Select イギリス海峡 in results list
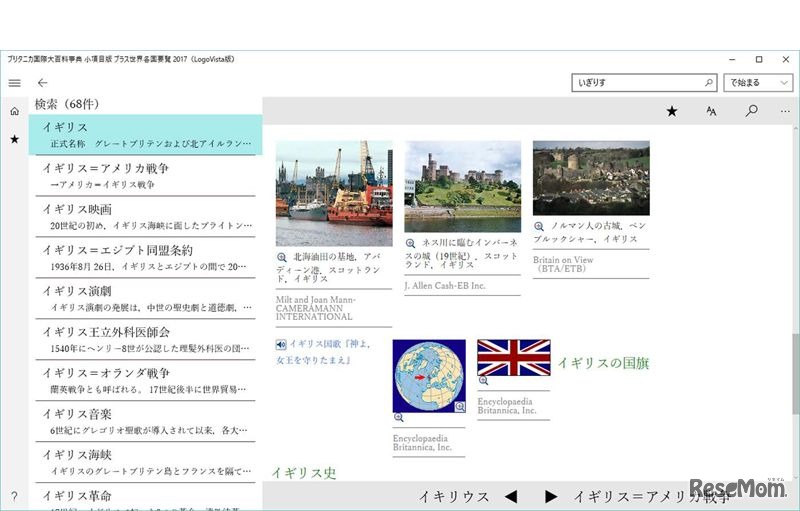This screenshot has height=511, width=800. tap(145, 463)
